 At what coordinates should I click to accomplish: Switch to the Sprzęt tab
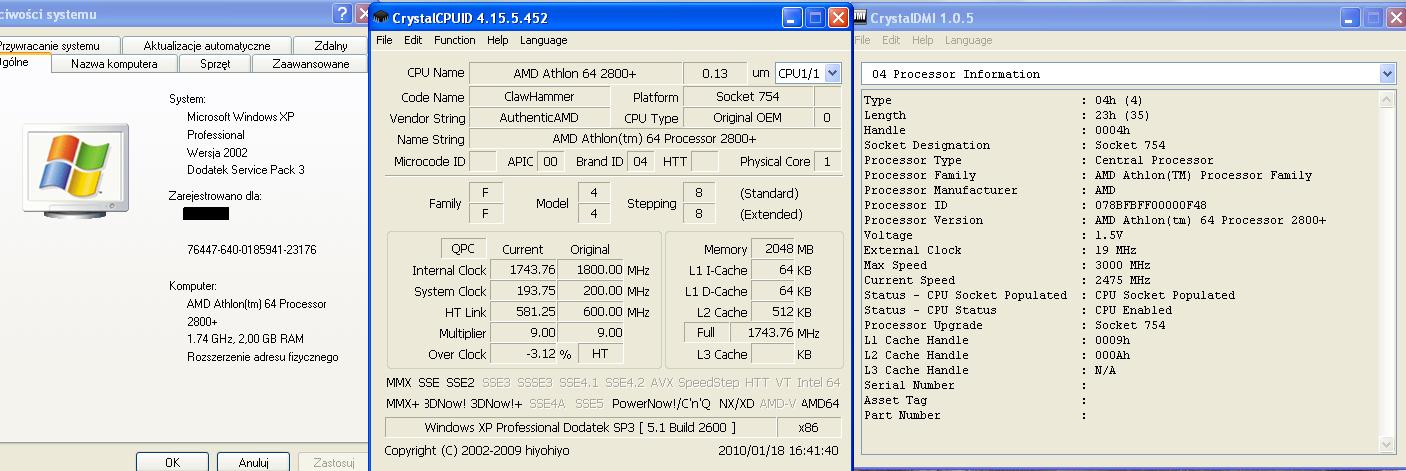click(215, 64)
